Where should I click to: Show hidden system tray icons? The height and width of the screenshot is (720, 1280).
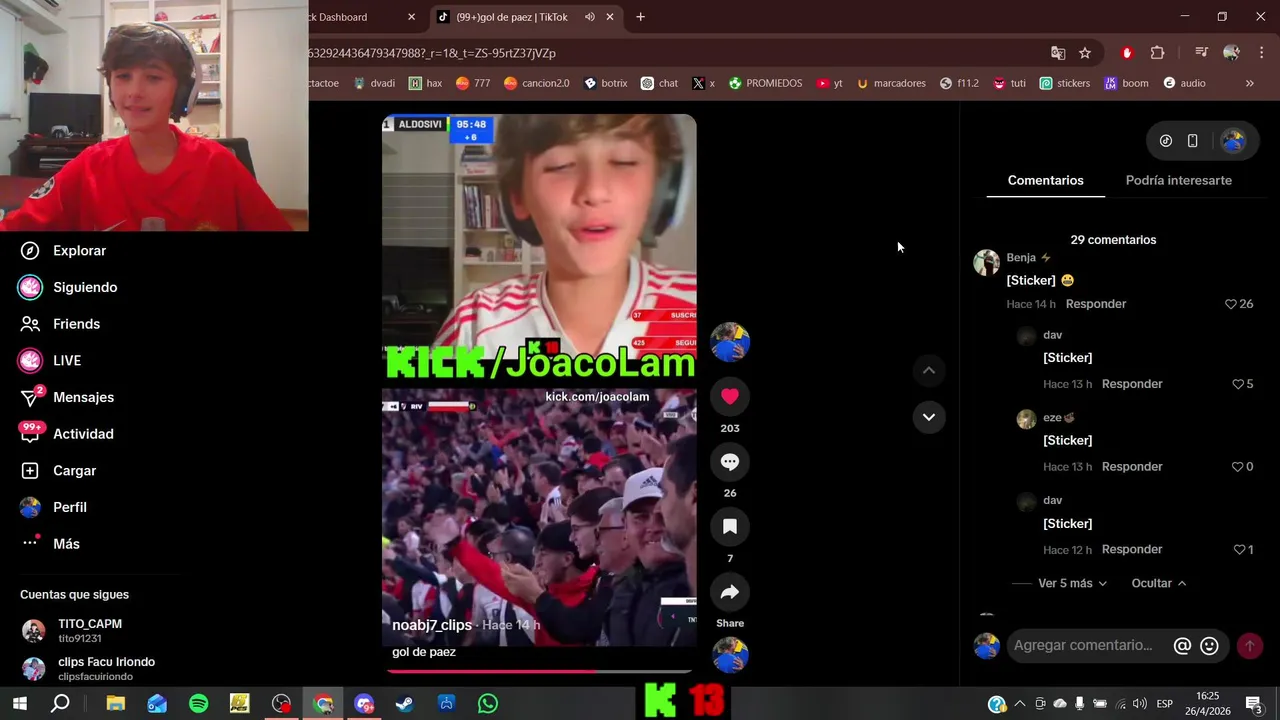1019,704
